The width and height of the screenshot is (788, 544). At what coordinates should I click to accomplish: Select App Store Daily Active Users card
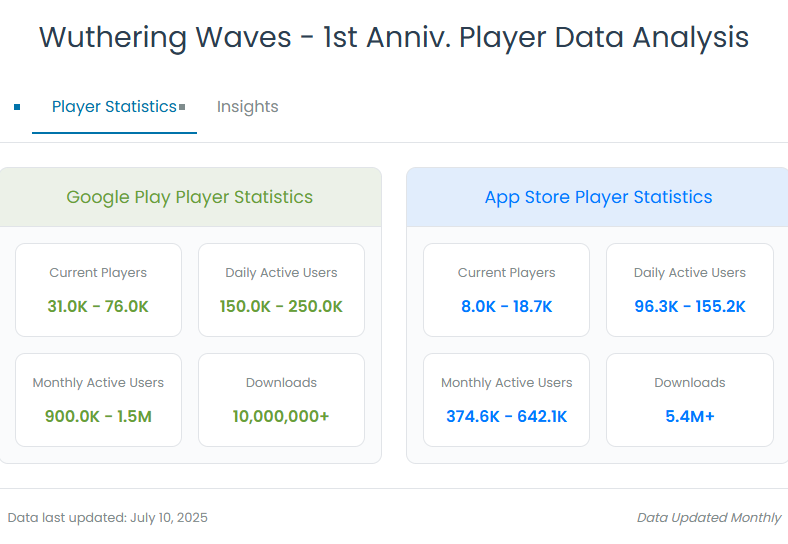tap(689, 290)
